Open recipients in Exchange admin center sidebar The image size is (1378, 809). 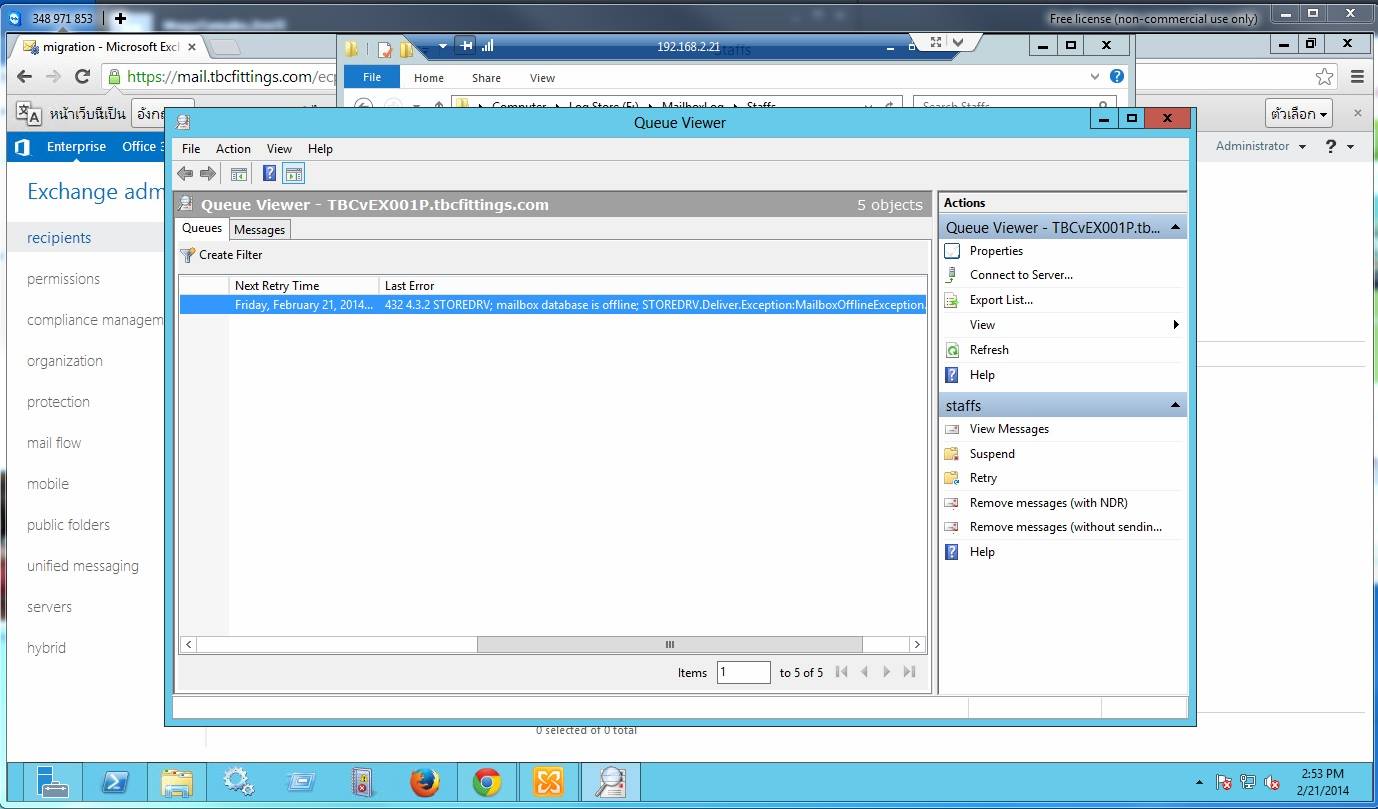tap(59, 238)
